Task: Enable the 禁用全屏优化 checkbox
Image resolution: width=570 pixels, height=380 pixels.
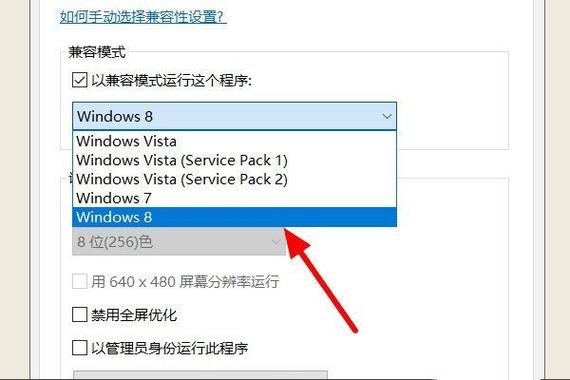Action: pyautogui.click(x=80, y=315)
